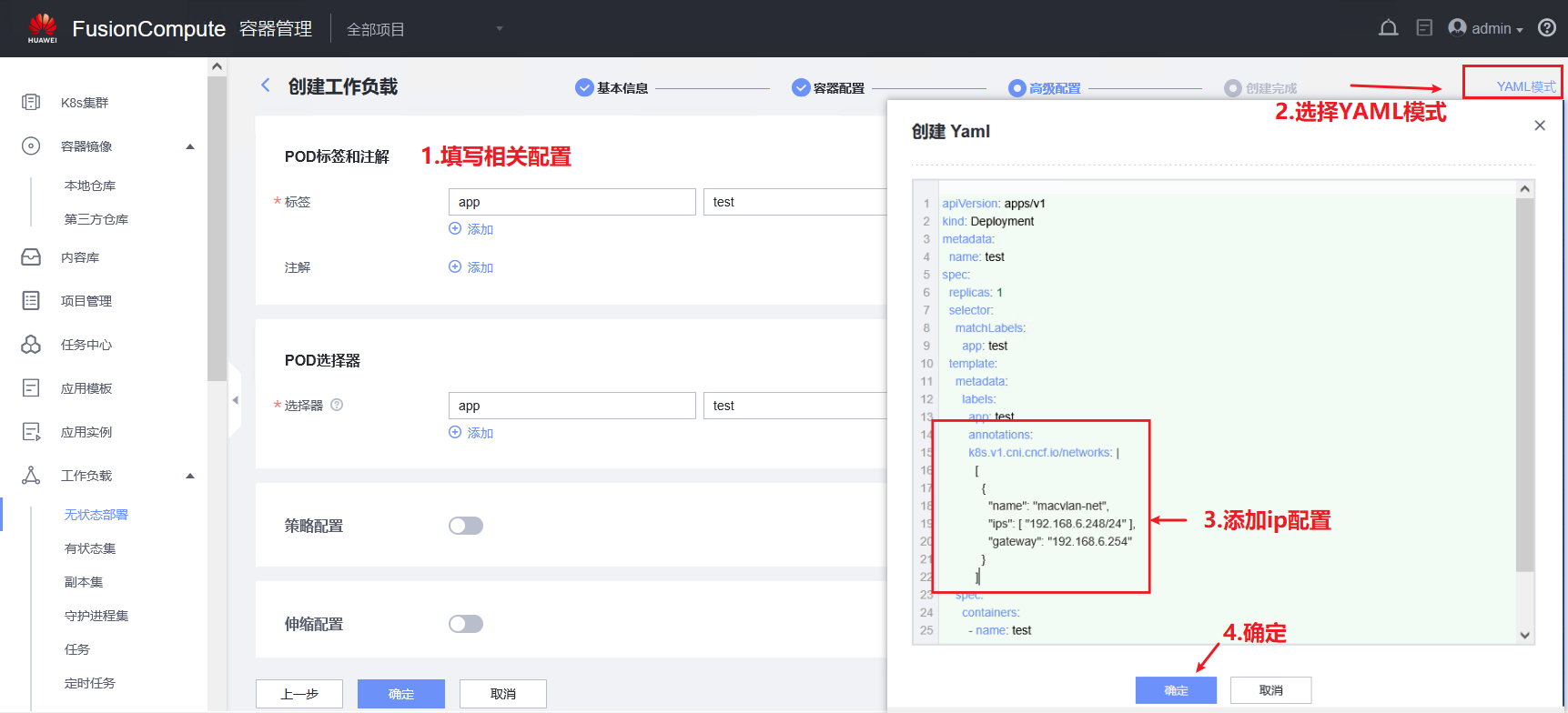
Task: Go to 本地仓库 under 容器镜像
Action: tap(90, 186)
